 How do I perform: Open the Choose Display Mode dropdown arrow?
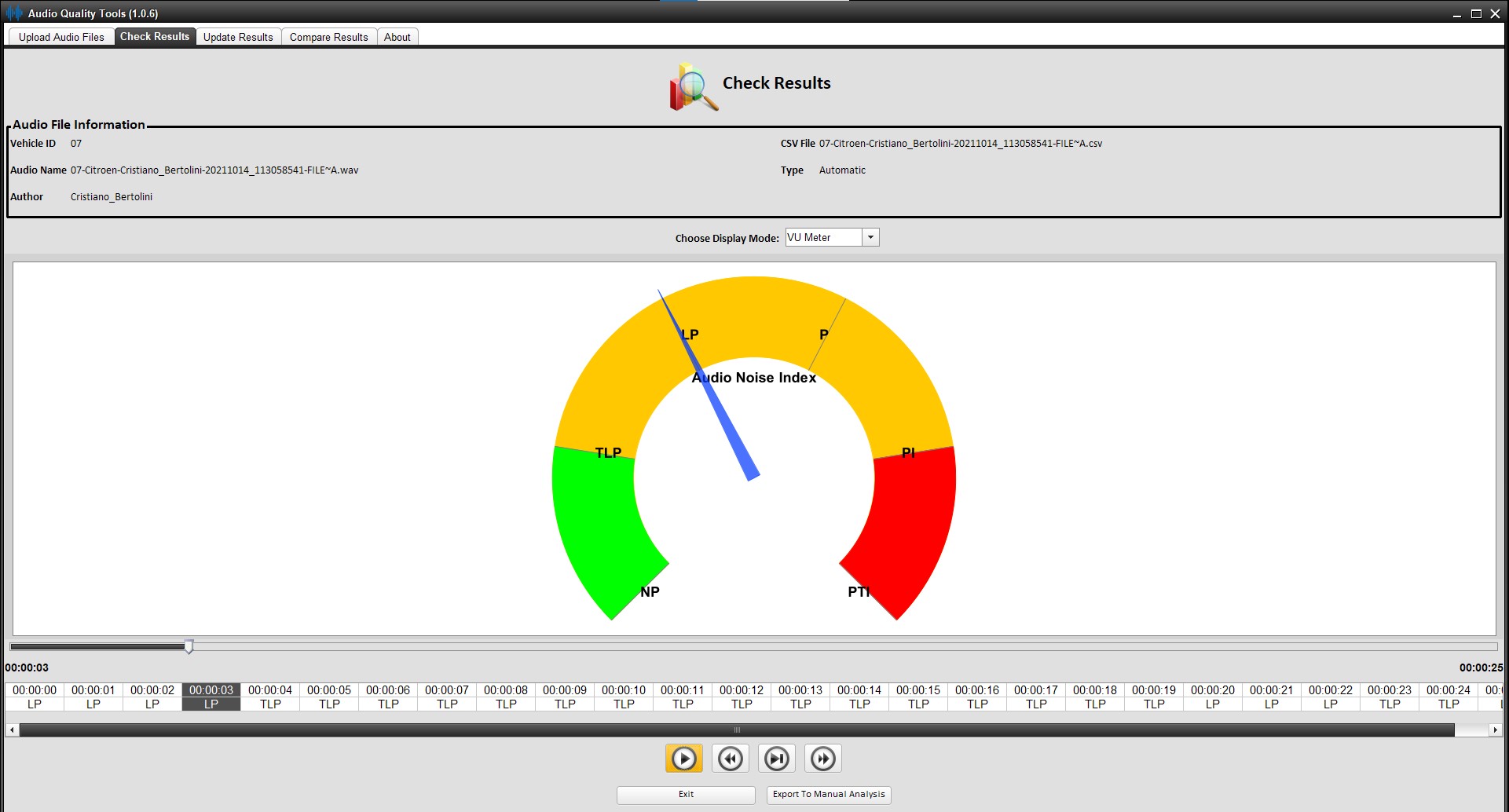[x=870, y=237]
